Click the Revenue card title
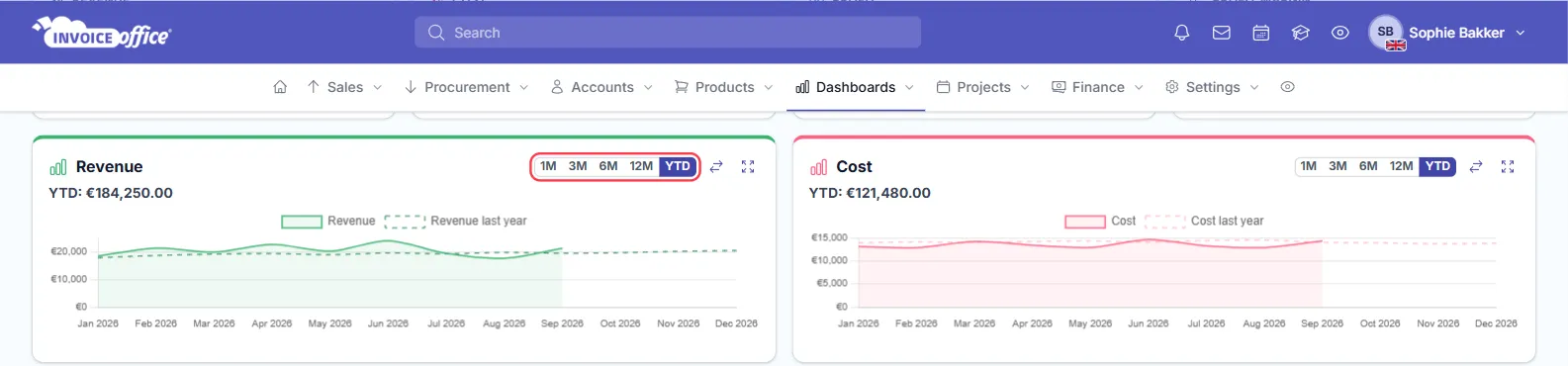This screenshot has height=366, width=1568. point(109,166)
